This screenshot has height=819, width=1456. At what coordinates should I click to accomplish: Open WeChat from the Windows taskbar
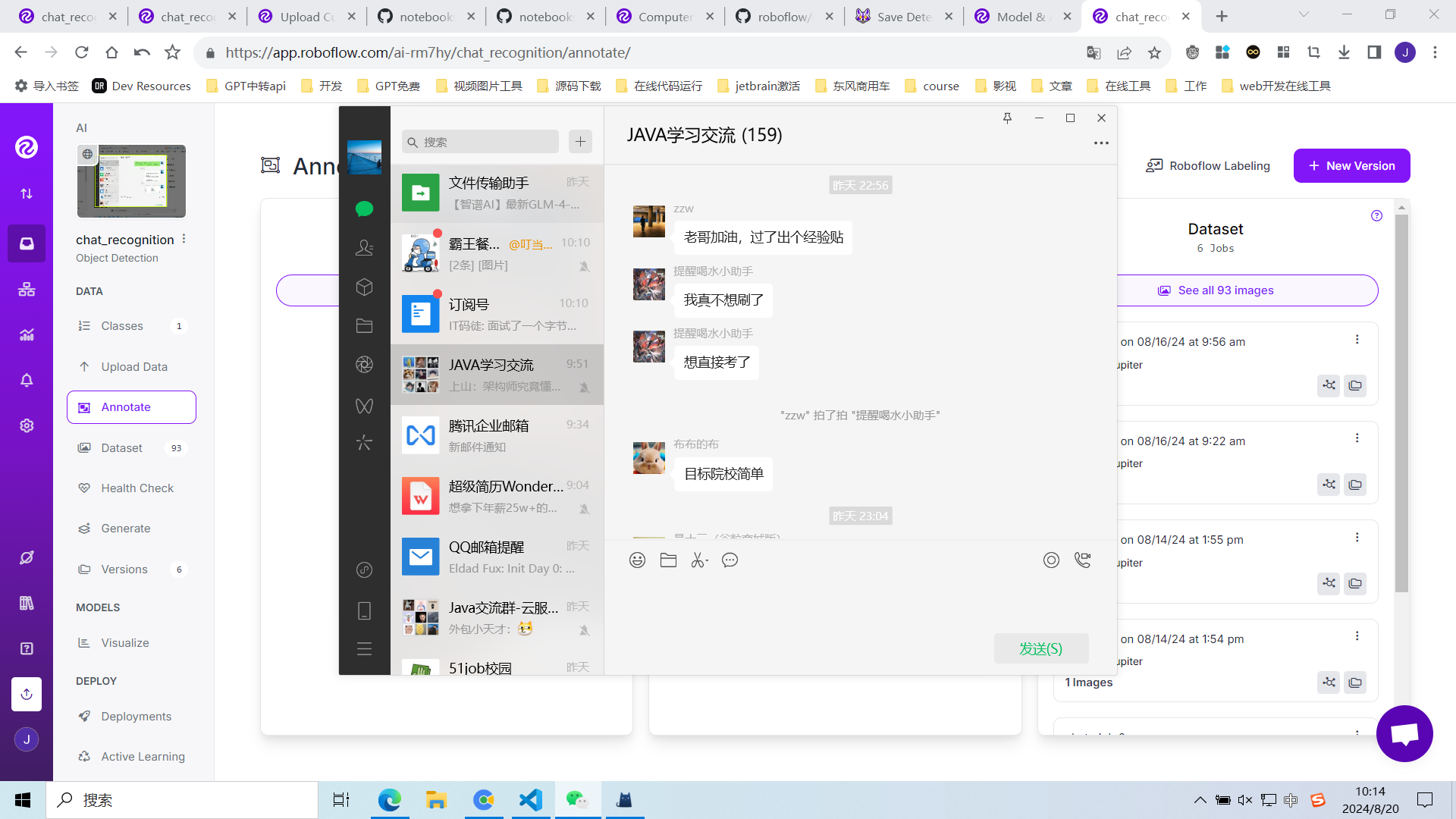pos(577,800)
